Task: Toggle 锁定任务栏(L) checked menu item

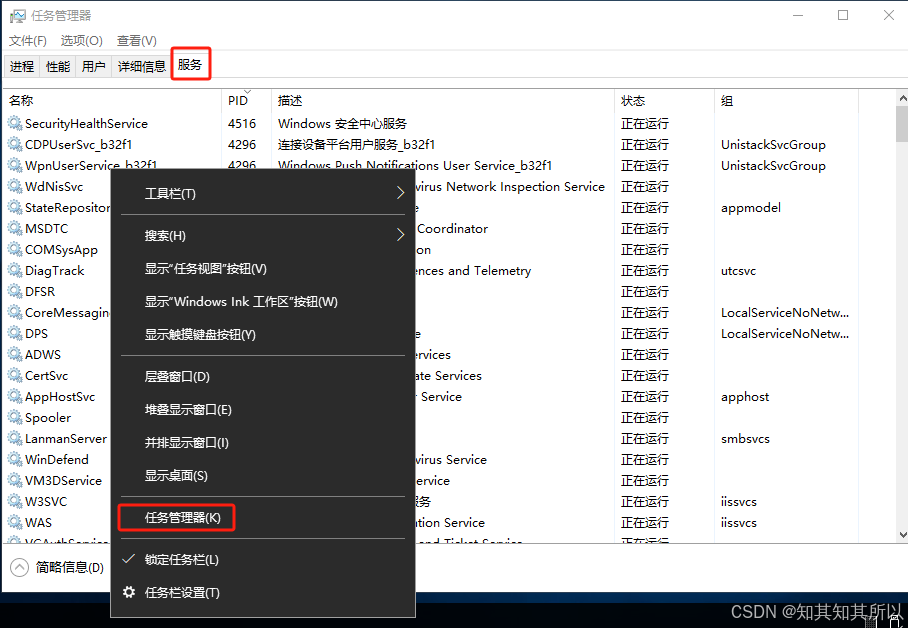Action: coord(262,560)
